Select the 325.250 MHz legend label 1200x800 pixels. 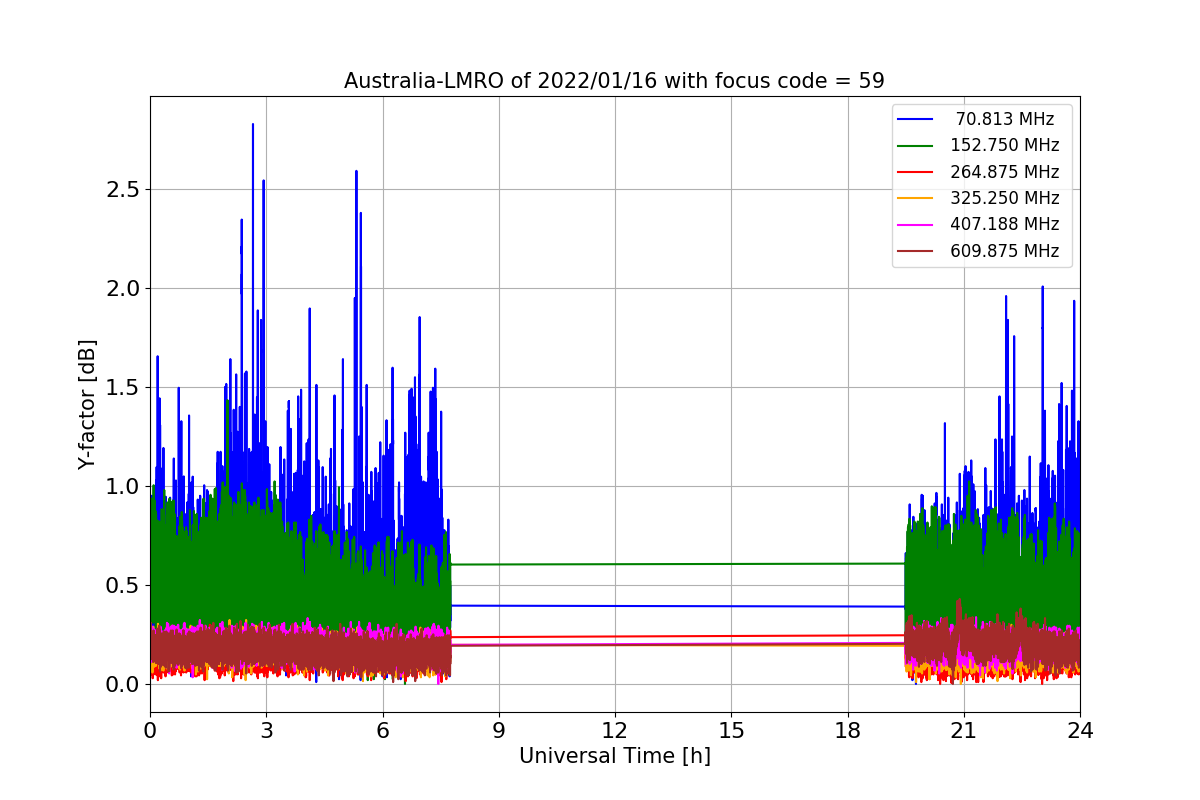[1005, 198]
